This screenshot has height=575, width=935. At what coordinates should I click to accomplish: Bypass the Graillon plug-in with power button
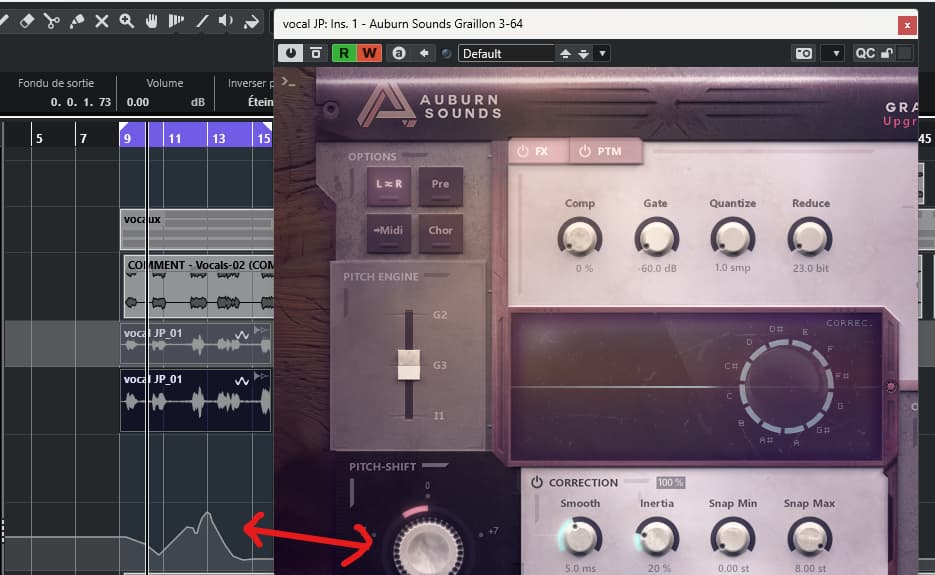pos(290,53)
